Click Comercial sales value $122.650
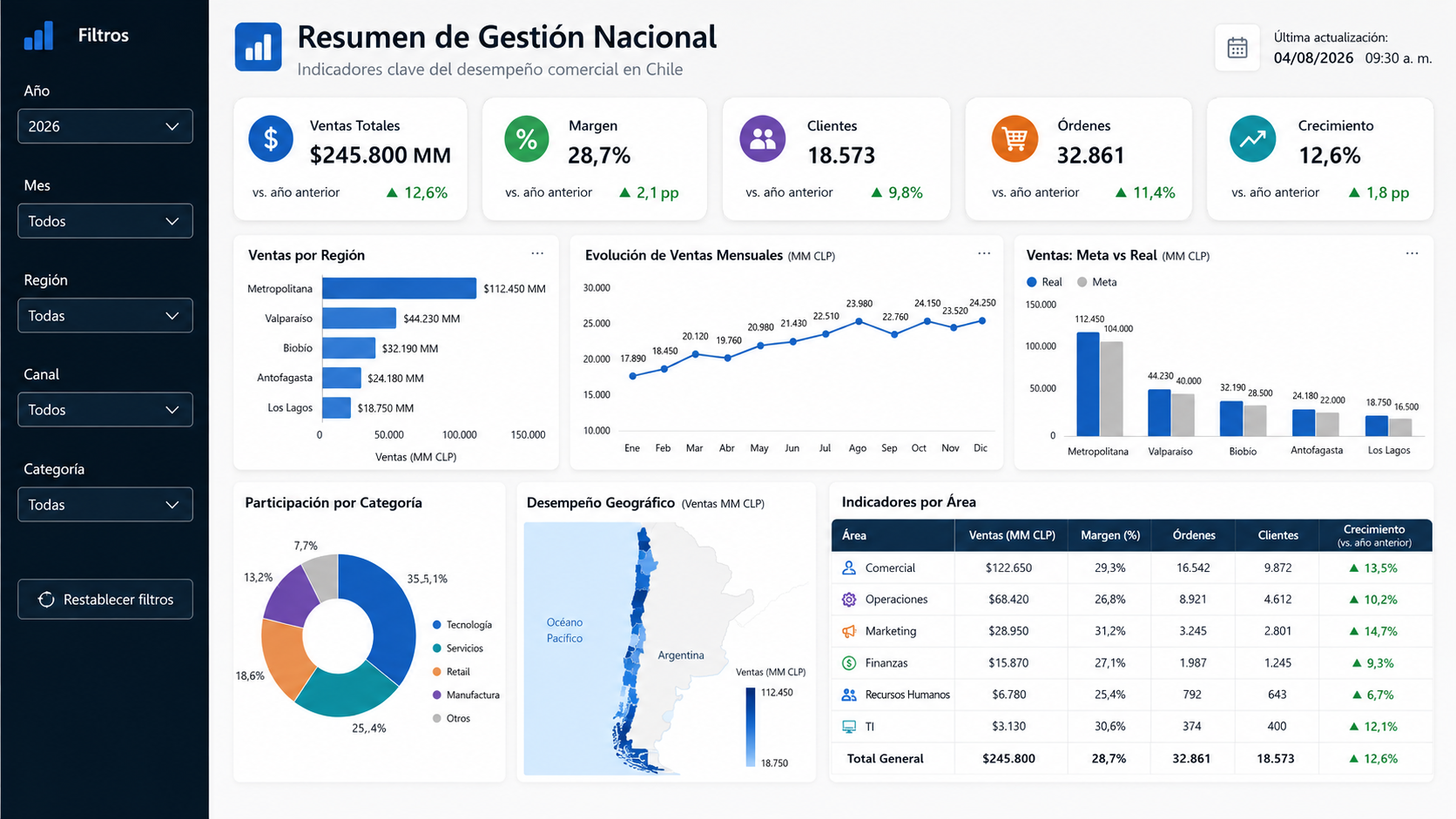The width and height of the screenshot is (1456, 819). (1008, 567)
